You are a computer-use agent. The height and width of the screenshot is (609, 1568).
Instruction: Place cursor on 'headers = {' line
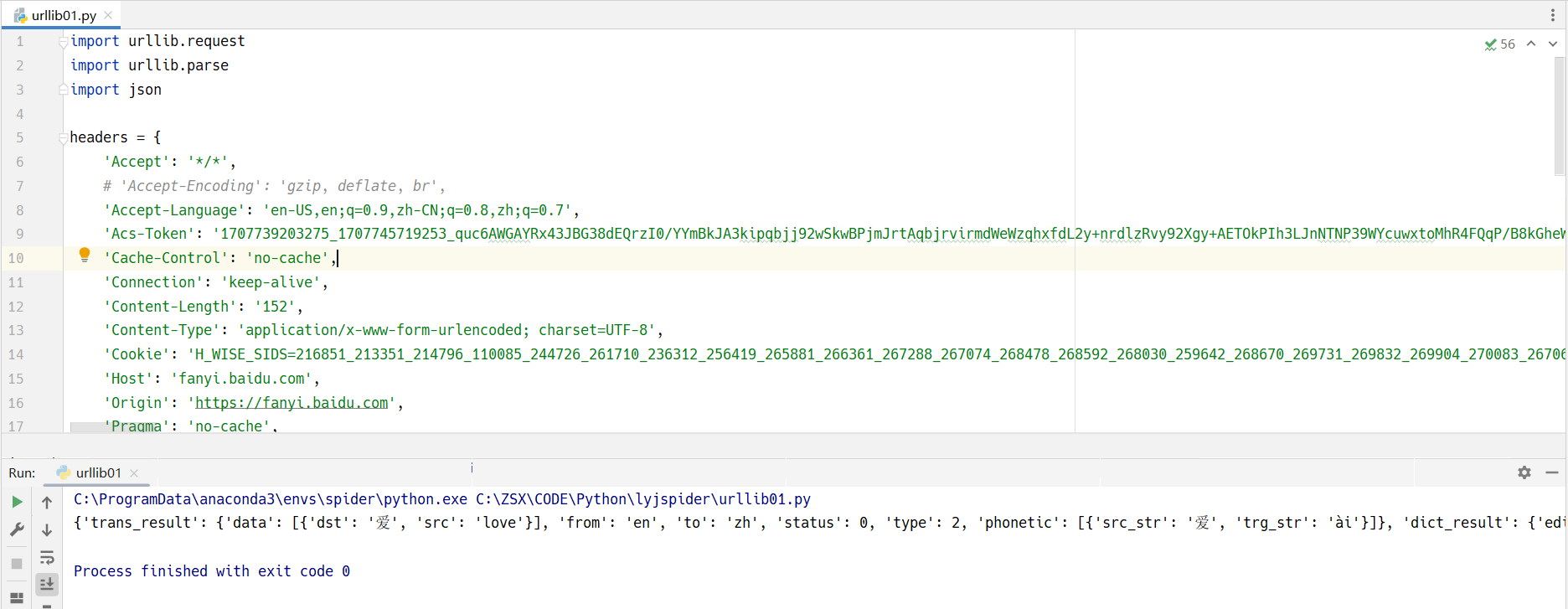(x=116, y=137)
